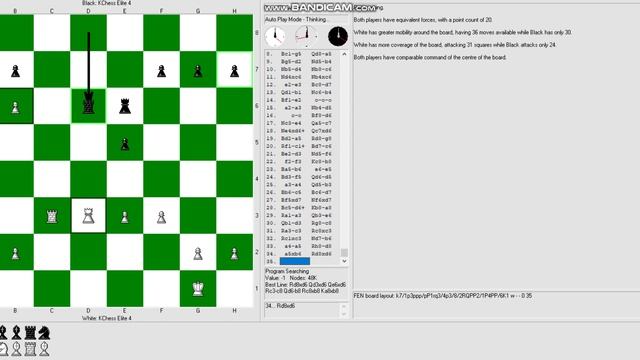Viewport: 640px width, 360px height.
Task: Click white's move 17 'Nc3-e4' in list
Action: tap(291, 123)
